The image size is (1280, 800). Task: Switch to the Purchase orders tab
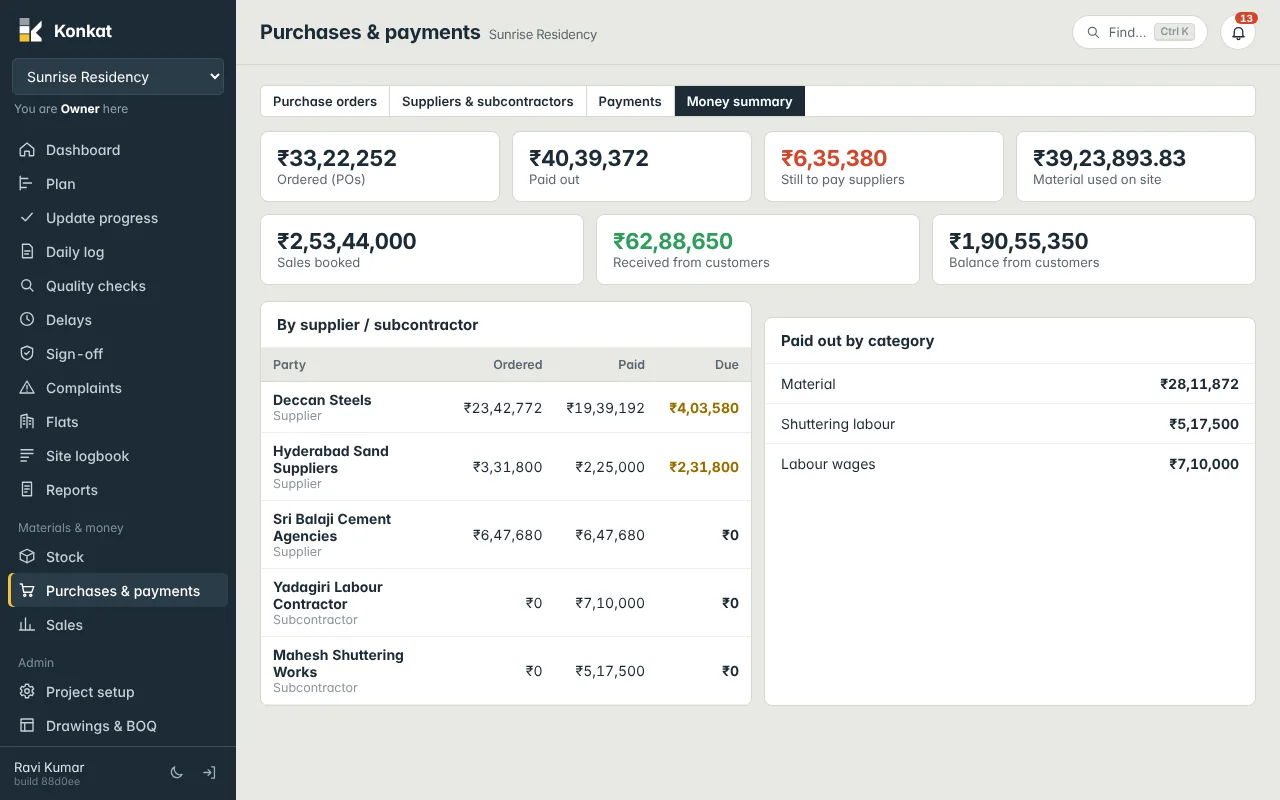coord(325,101)
